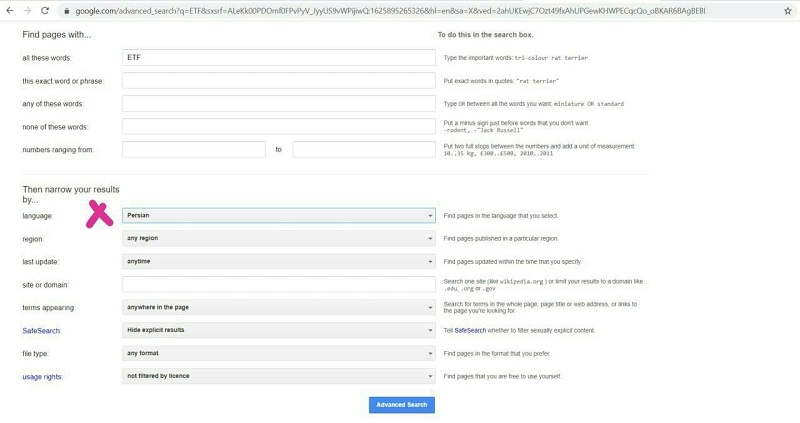Open the usage rights dropdown

click(279, 376)
